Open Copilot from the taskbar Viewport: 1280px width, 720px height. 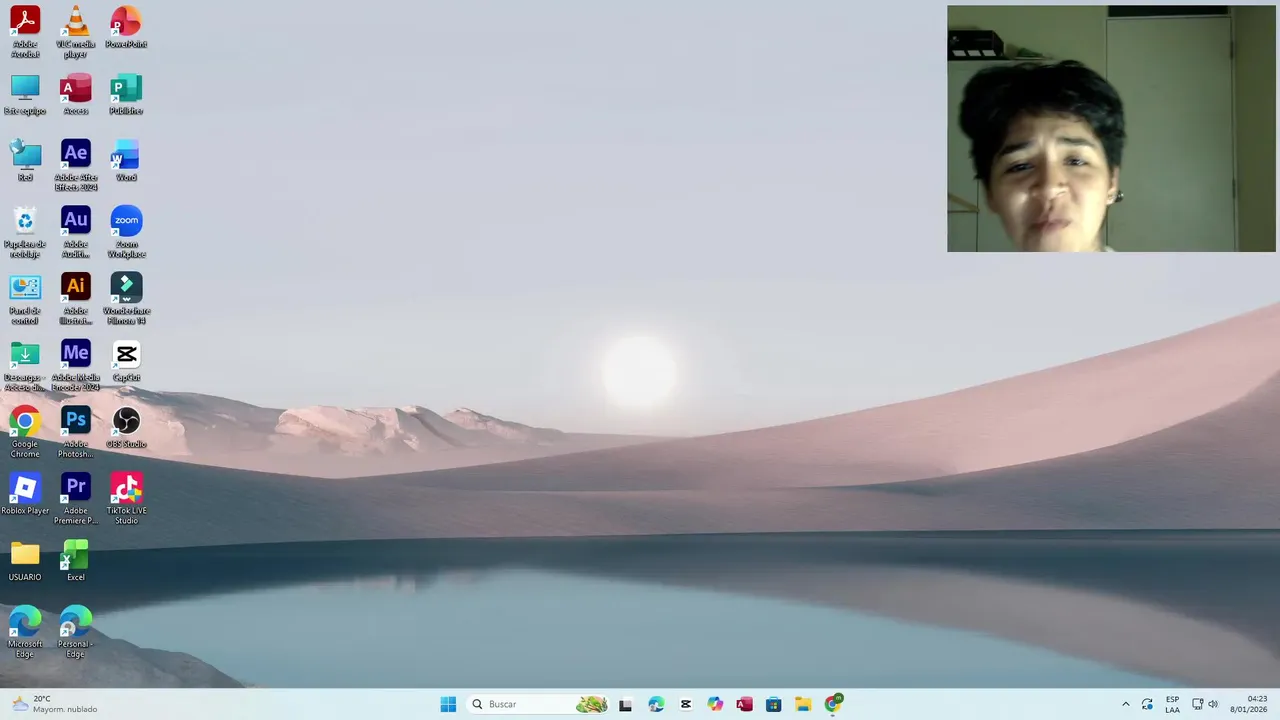point(715,704)
